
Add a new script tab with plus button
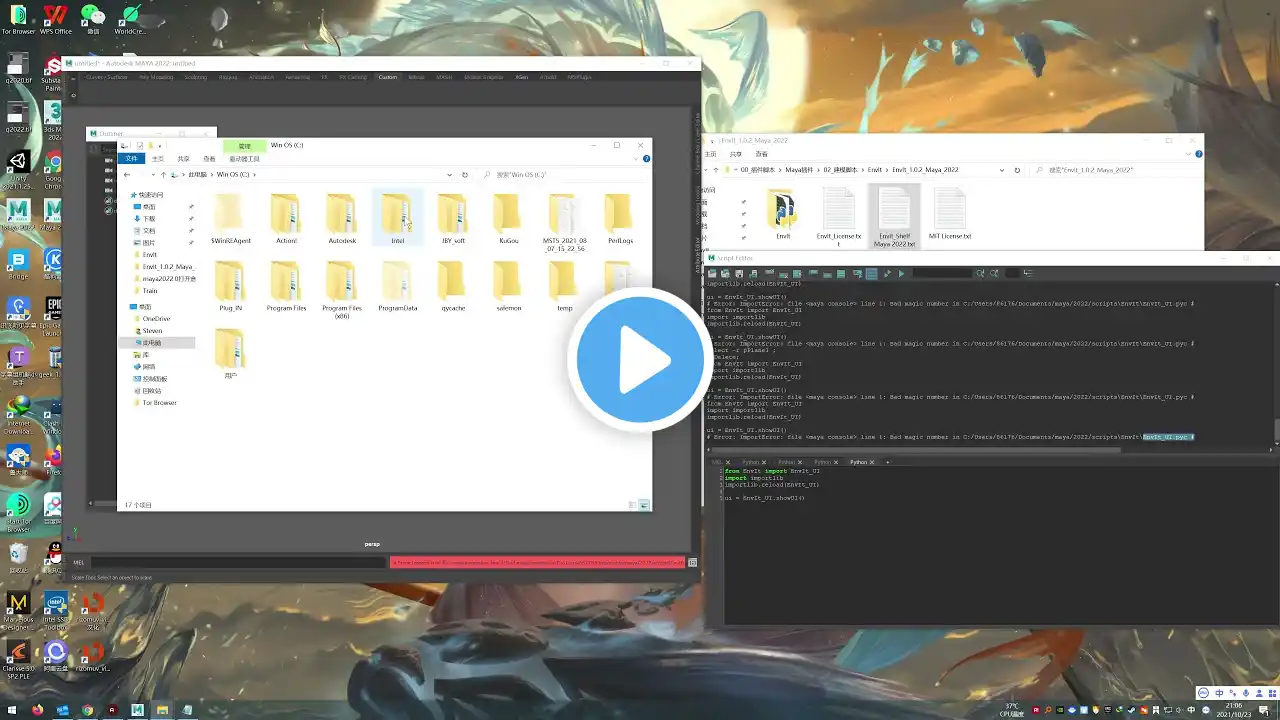coord(887,462)
